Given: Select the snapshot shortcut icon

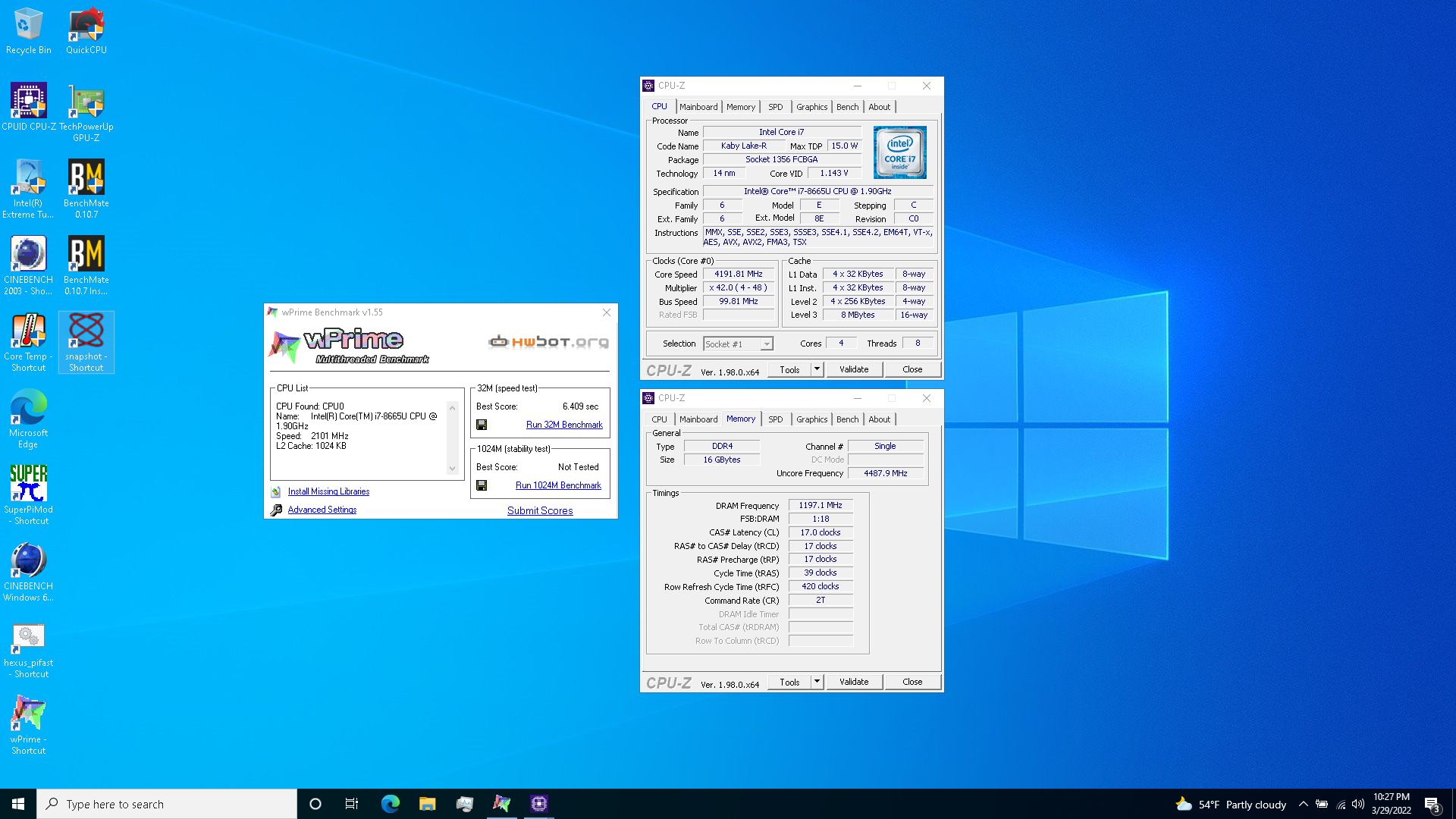Looking at the screenshot, I should tap(86, 342).
